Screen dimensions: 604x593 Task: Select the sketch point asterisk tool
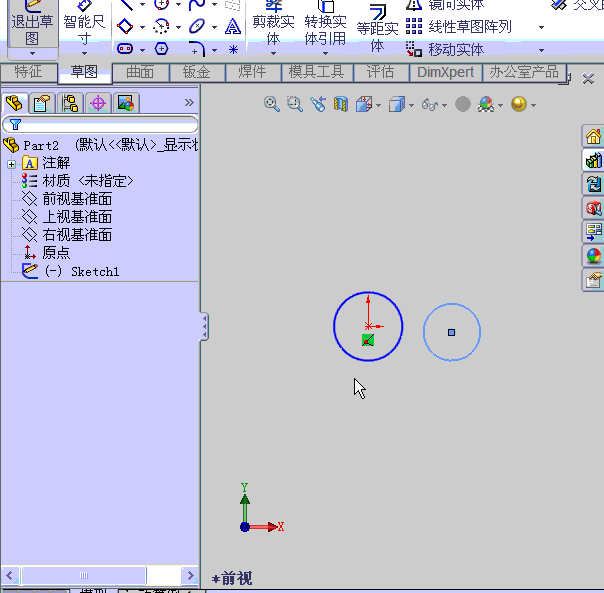pos(233,49)
